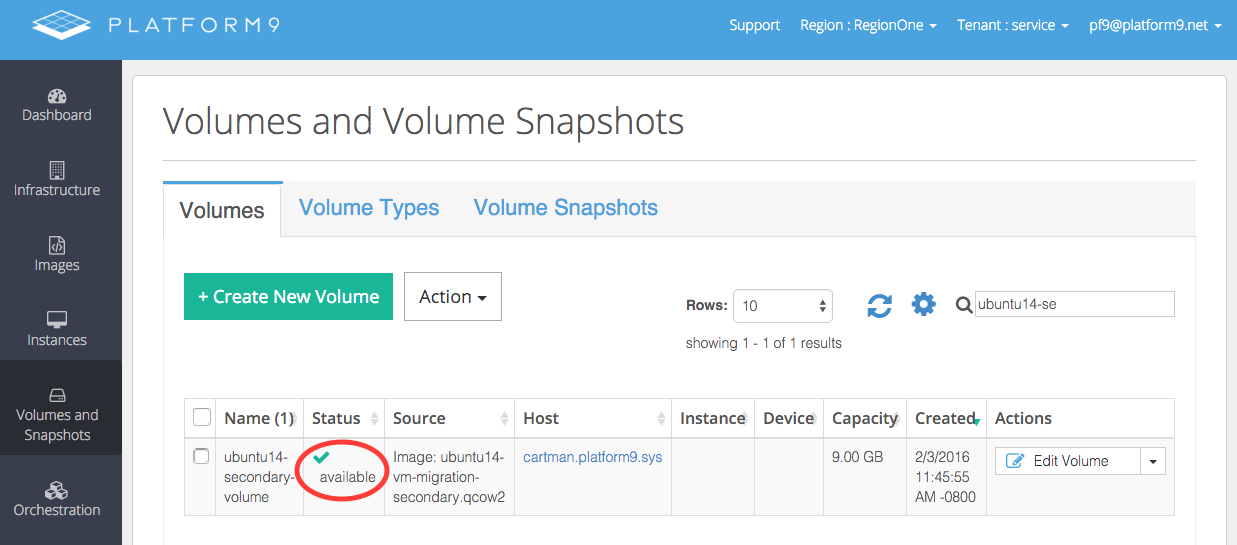Click the refresh table icon
Viewport: 1237px width, 545px height.
click(879, 305)
